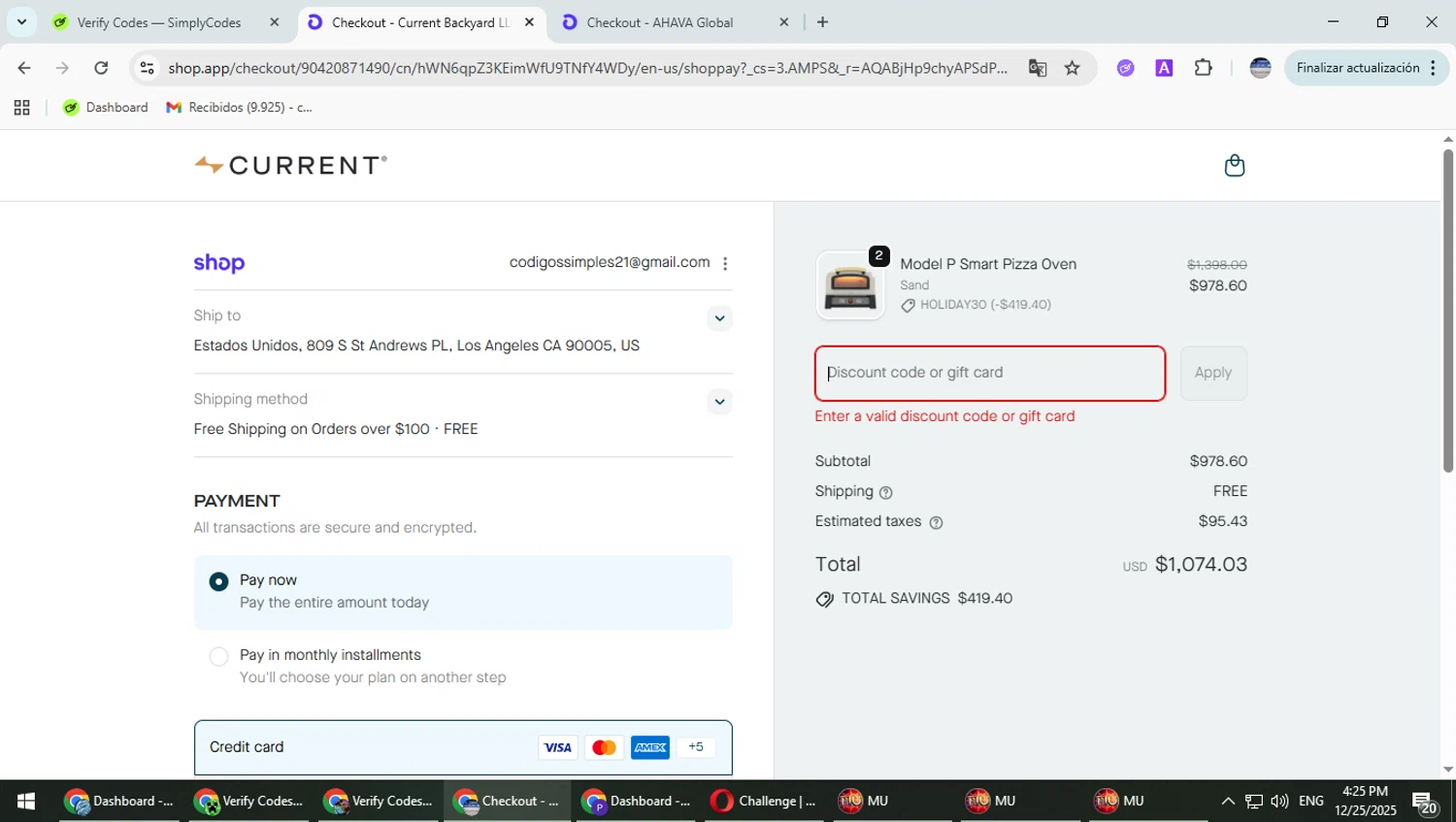The width and height of the screenshot is (1456, 822).
Task: Open the browser profile avatar
Action: point(1260,68)
